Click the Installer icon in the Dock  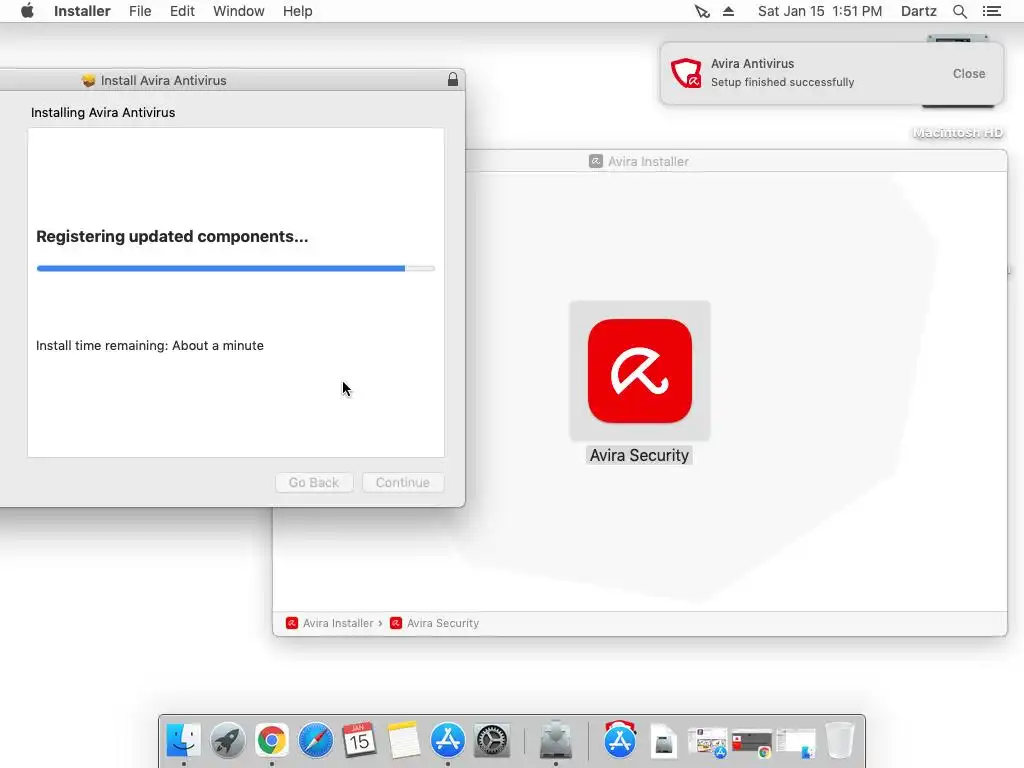click(x=556, y=739)
